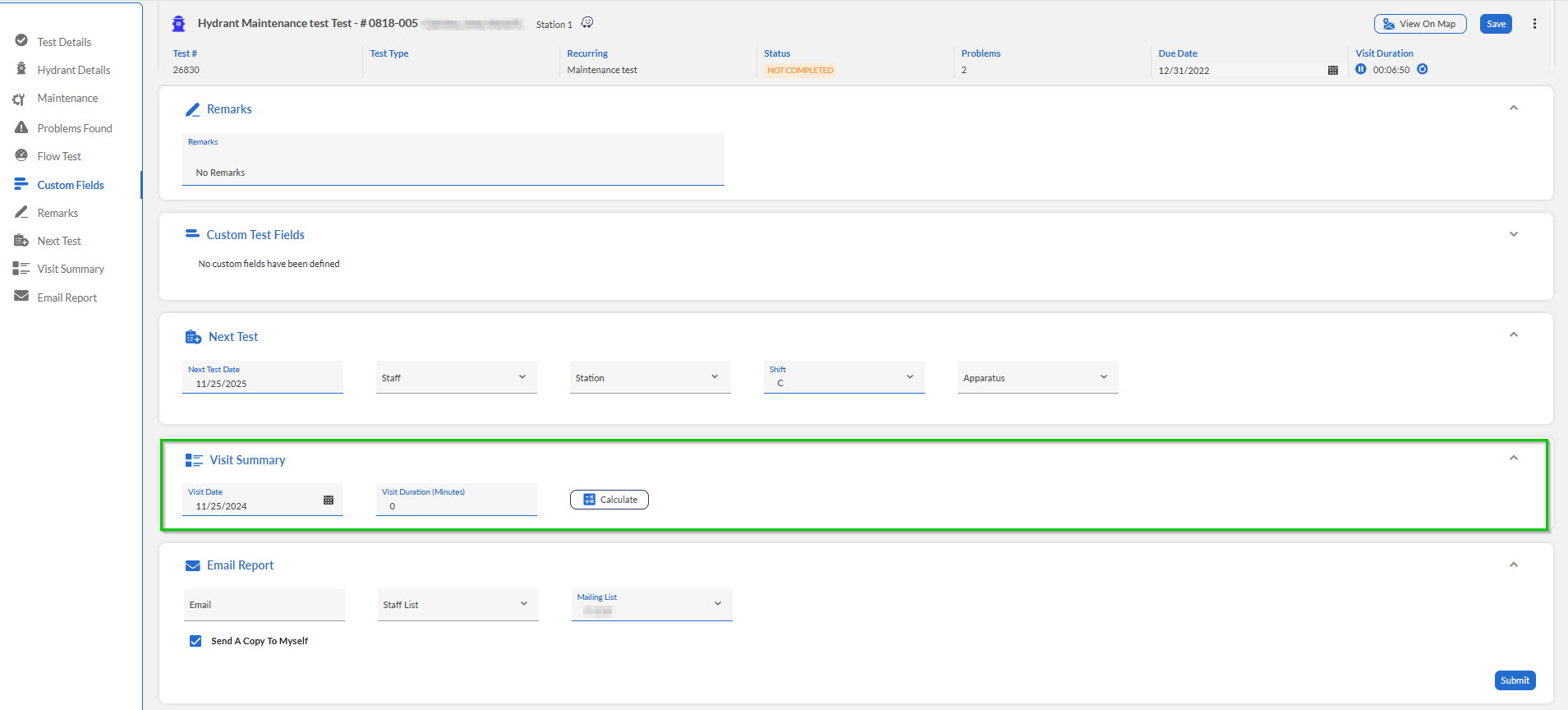Collapse the Visit Summary section
This screenshot has height=710, width=1568.
pos(1513,459)
